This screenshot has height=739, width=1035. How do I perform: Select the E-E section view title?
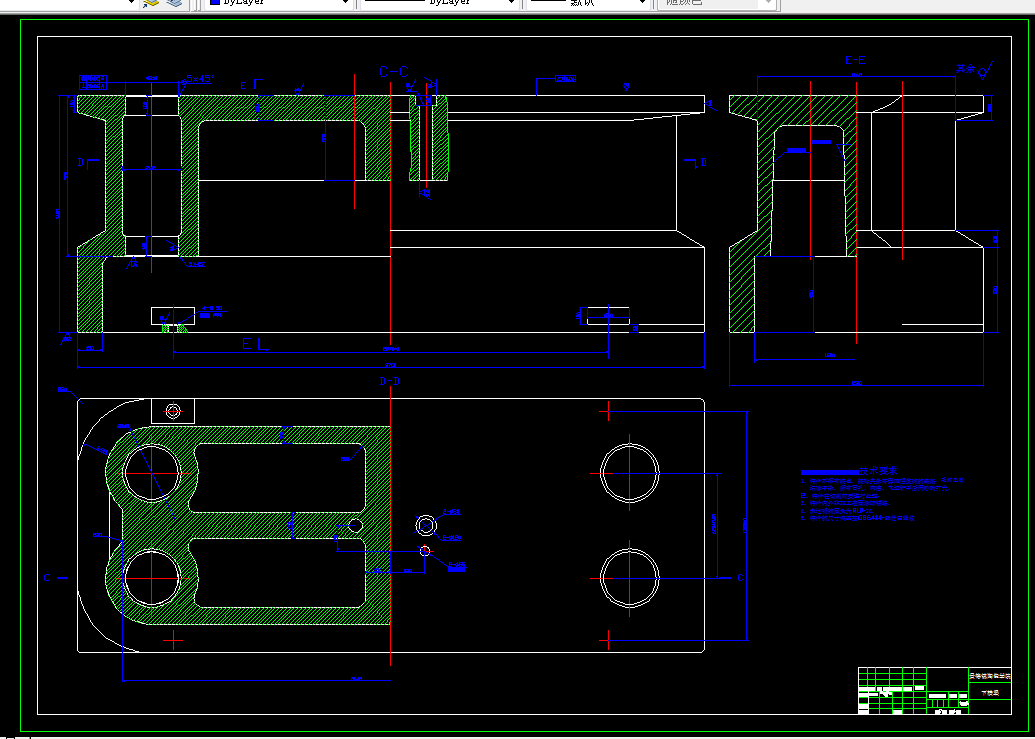pos(855,61)
